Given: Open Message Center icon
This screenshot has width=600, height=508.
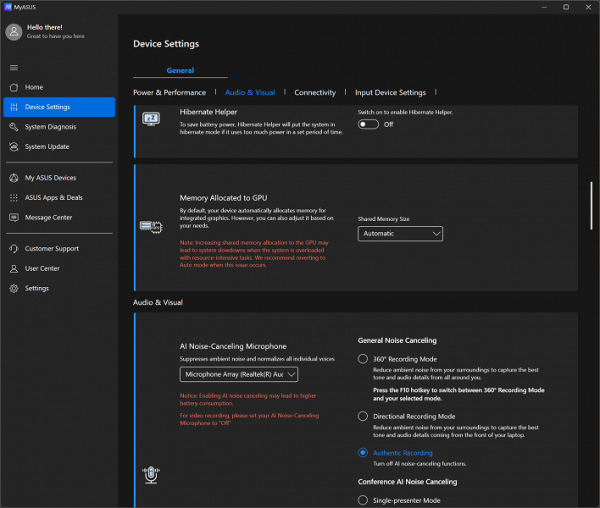Looking at the screenshot, I should pos(13,217).
